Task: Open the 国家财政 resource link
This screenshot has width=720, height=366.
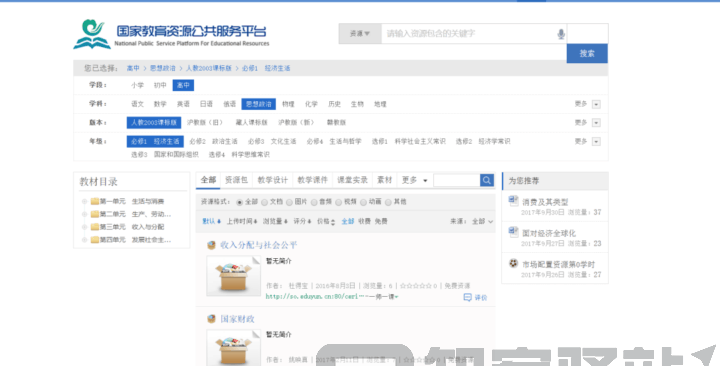Action: pyautogui.click(x=237, y=319)
